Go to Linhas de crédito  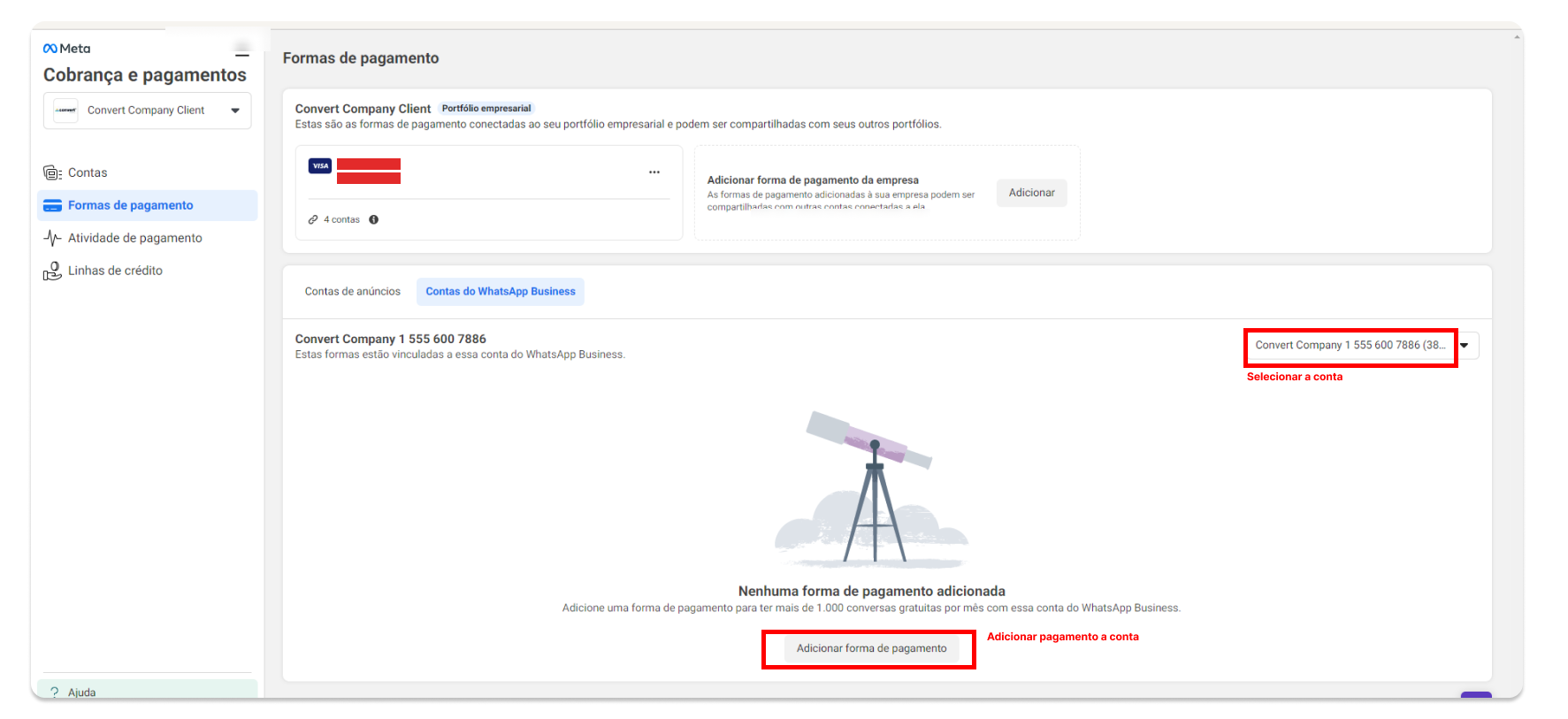pos(147,271)
